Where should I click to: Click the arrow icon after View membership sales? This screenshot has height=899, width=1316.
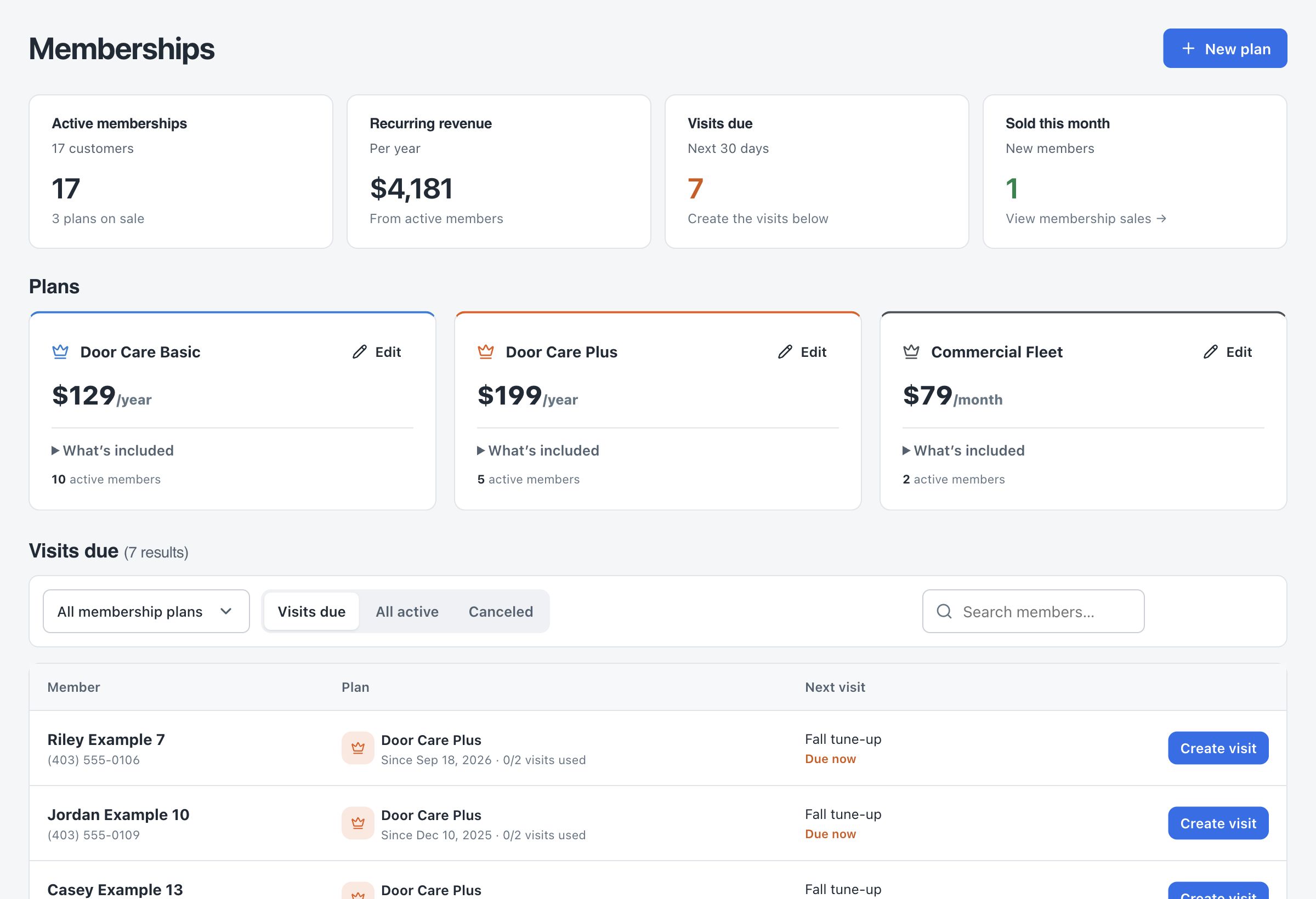[1161, 219]
